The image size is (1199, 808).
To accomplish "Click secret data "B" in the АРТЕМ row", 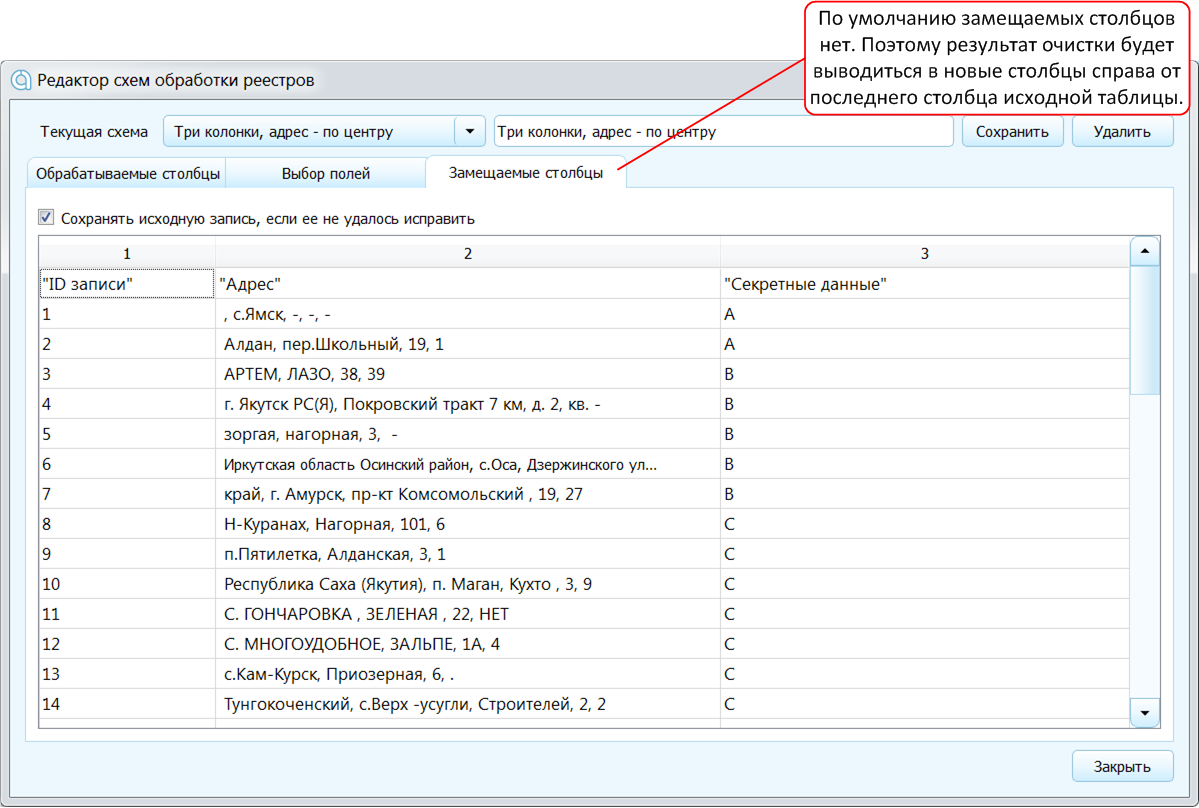I will point(924,374).
